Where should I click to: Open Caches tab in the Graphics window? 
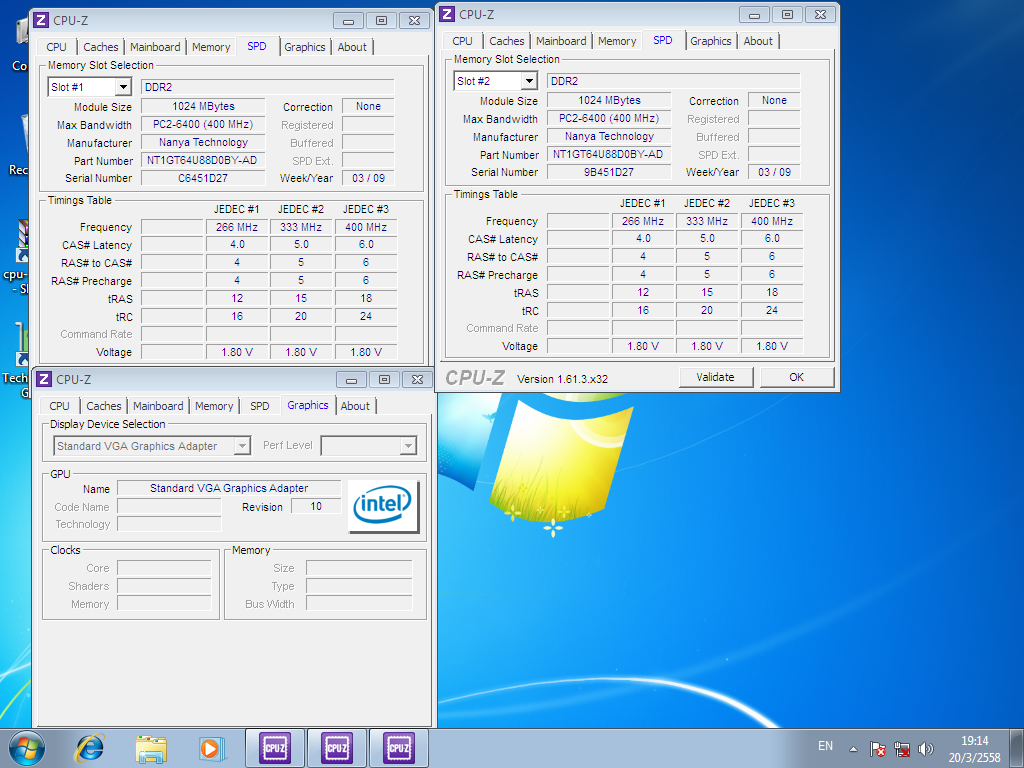104,406
